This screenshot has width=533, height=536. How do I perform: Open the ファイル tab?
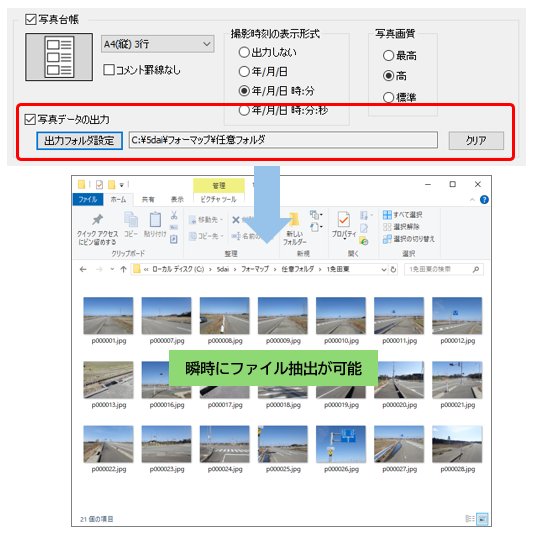pyautogui.click(x=88, y=199)
